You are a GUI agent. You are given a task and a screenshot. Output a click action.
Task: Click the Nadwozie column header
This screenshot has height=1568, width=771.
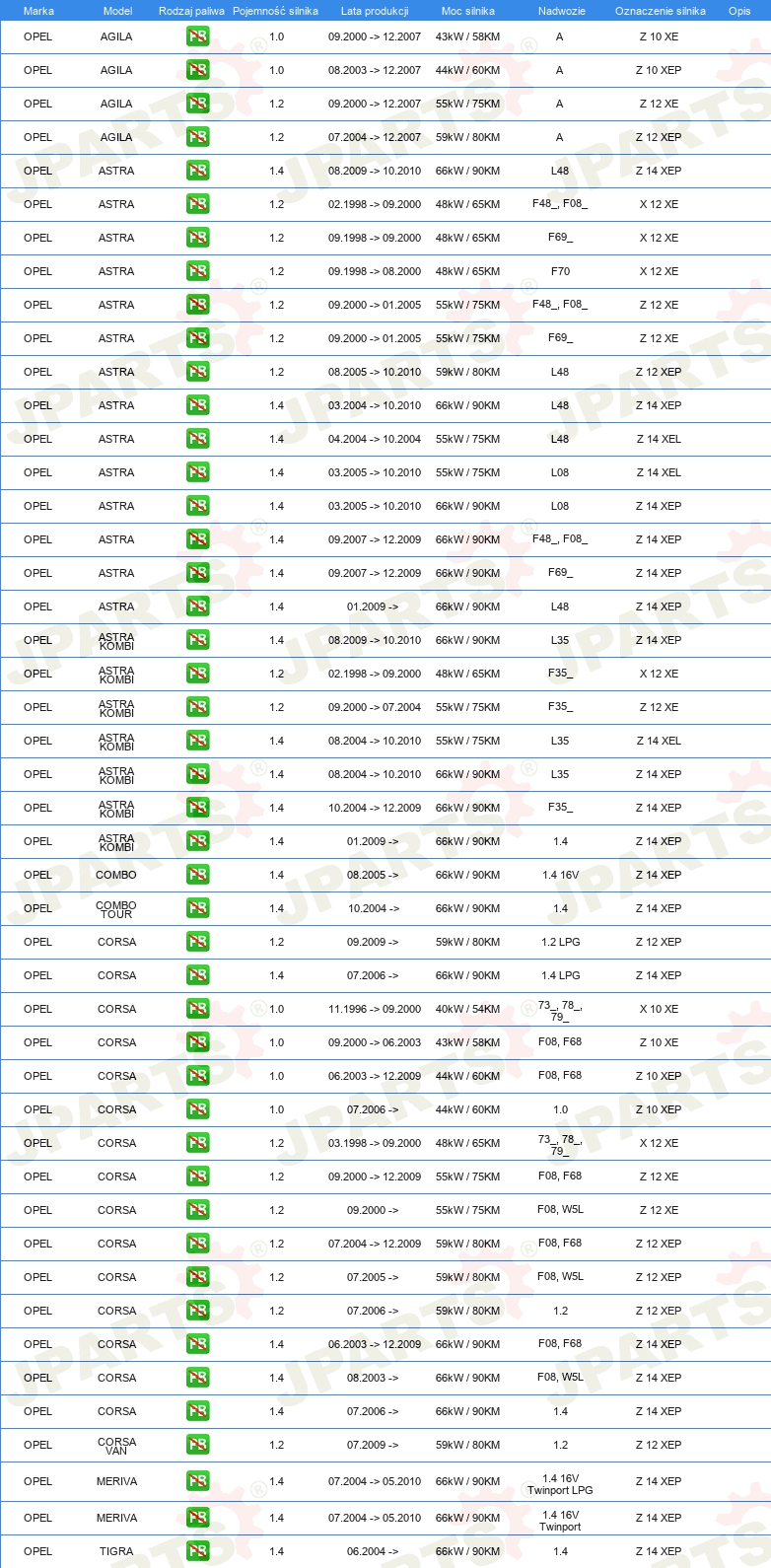coord(562,11)
